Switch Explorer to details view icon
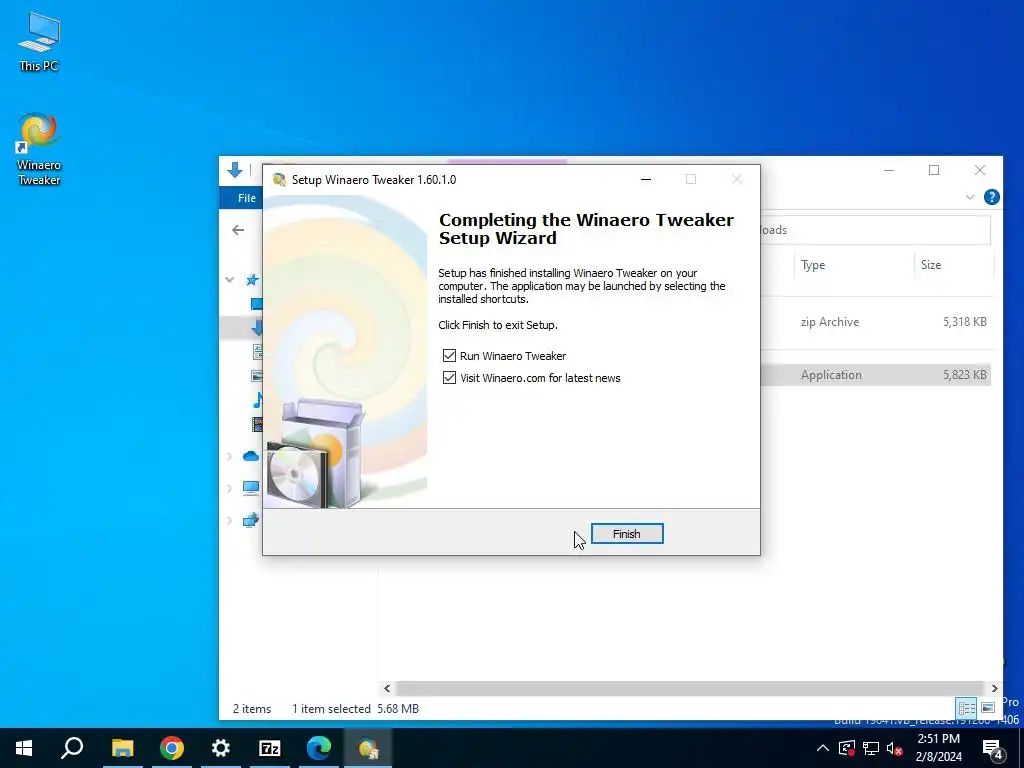The width and height of the screenshot is (1024, 768). (967, 708)
